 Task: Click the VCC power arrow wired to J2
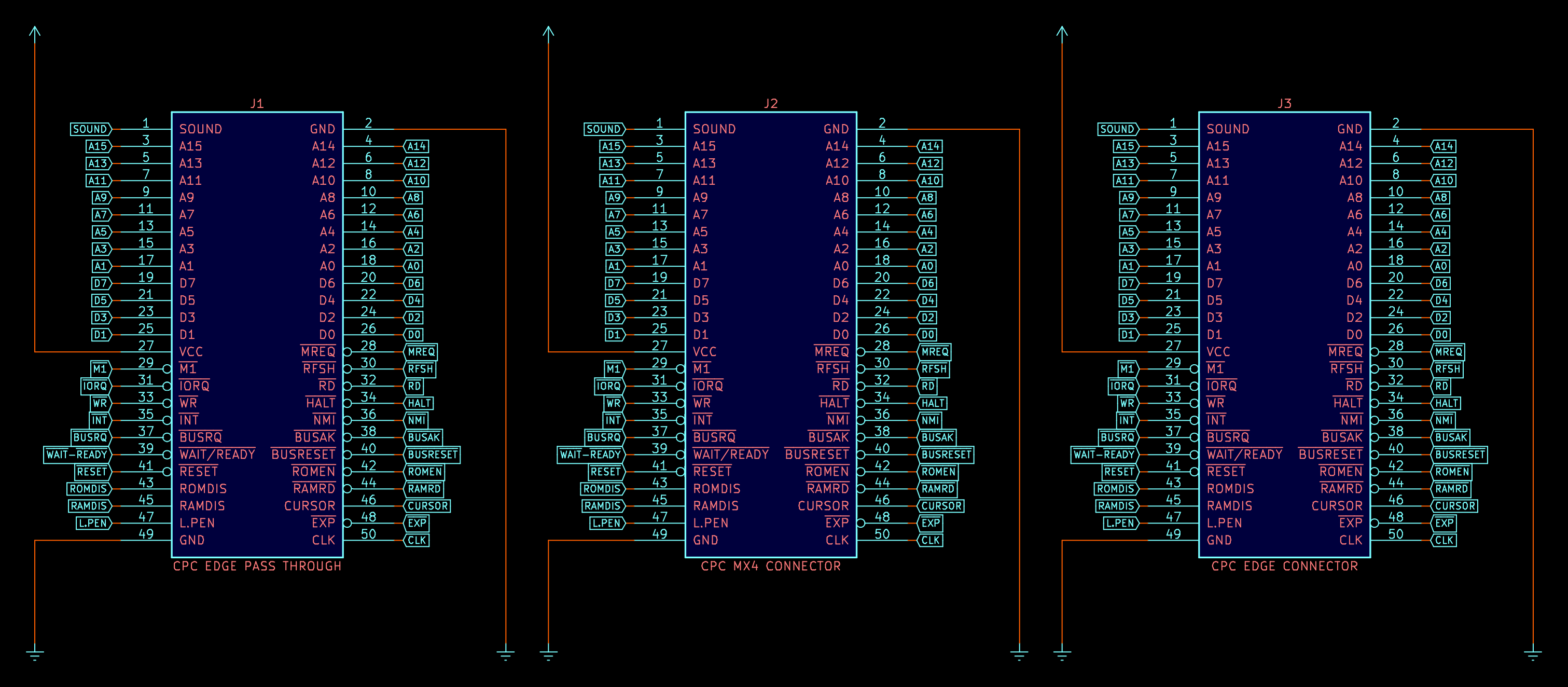tap(548, 33)
